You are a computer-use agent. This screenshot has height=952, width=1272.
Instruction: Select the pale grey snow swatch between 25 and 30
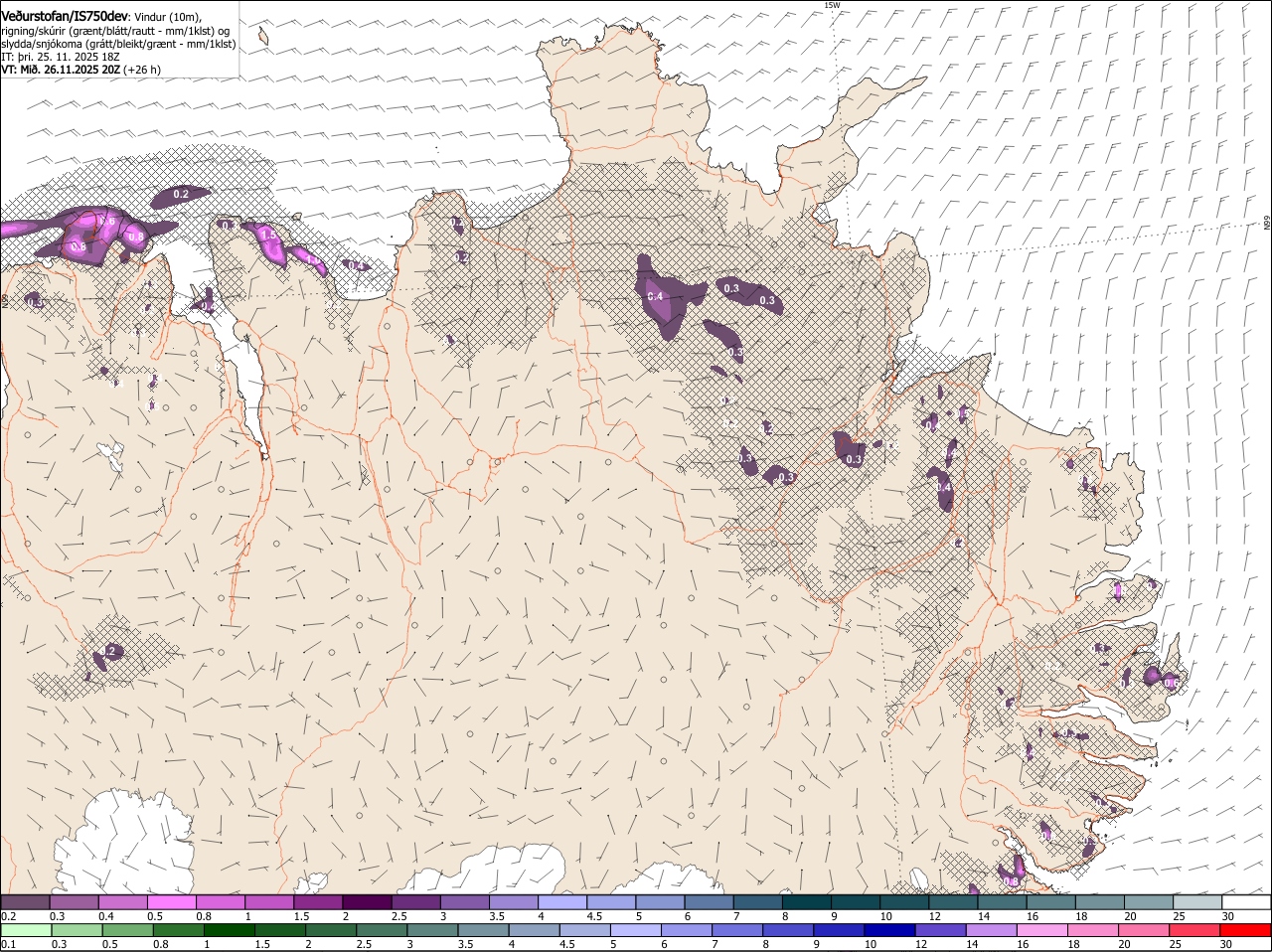[x=1198, y=902]
